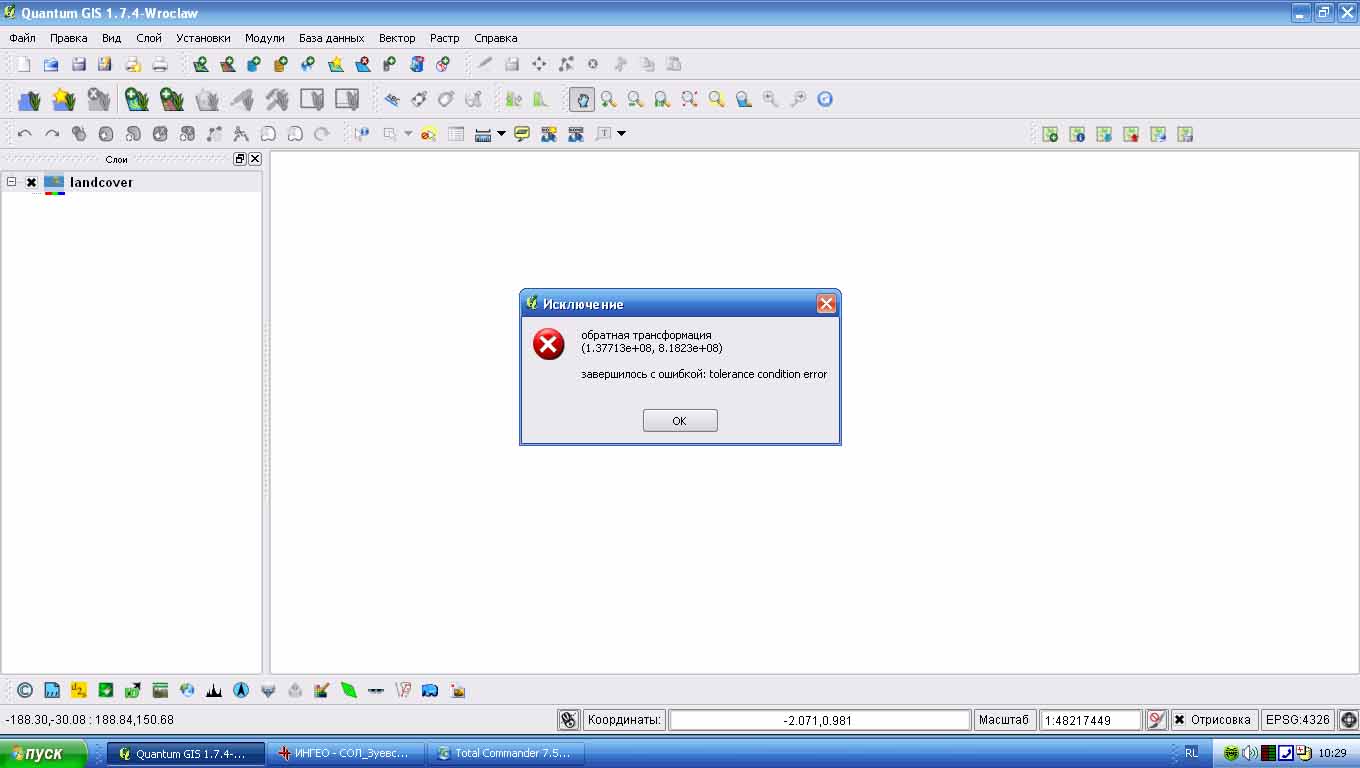Open the measure tool dropdown arrow
The width and height of the screenshot is (1360, 768).
[501, 134]
